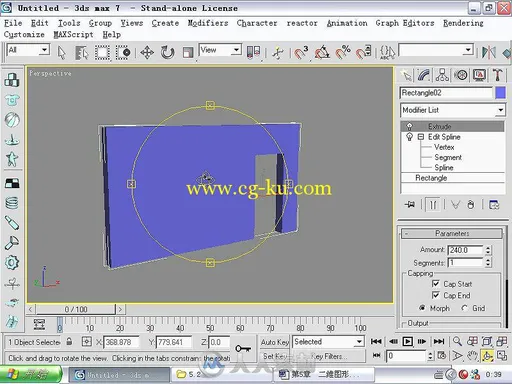The image size is (512, 384).
Task: Choose the Rectangular Selection Region tool
Action: click(102, 53)
